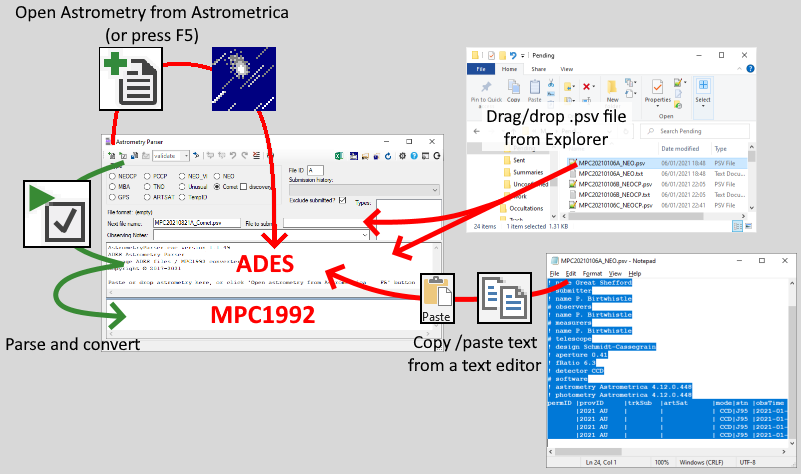Open the Explorer blue File tab
Image resolution: width=801 pixels, height=474 pixels.
point(481,69)
